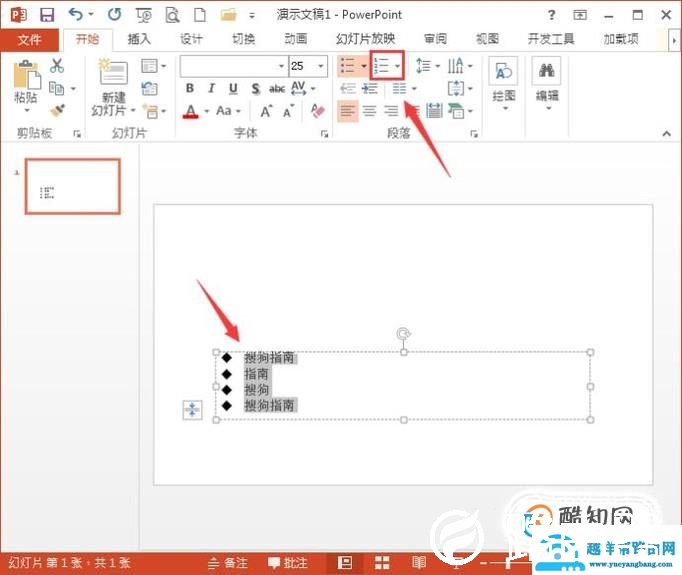
Task: Open the 文件 file menu
Action: [x=29, y=40]
